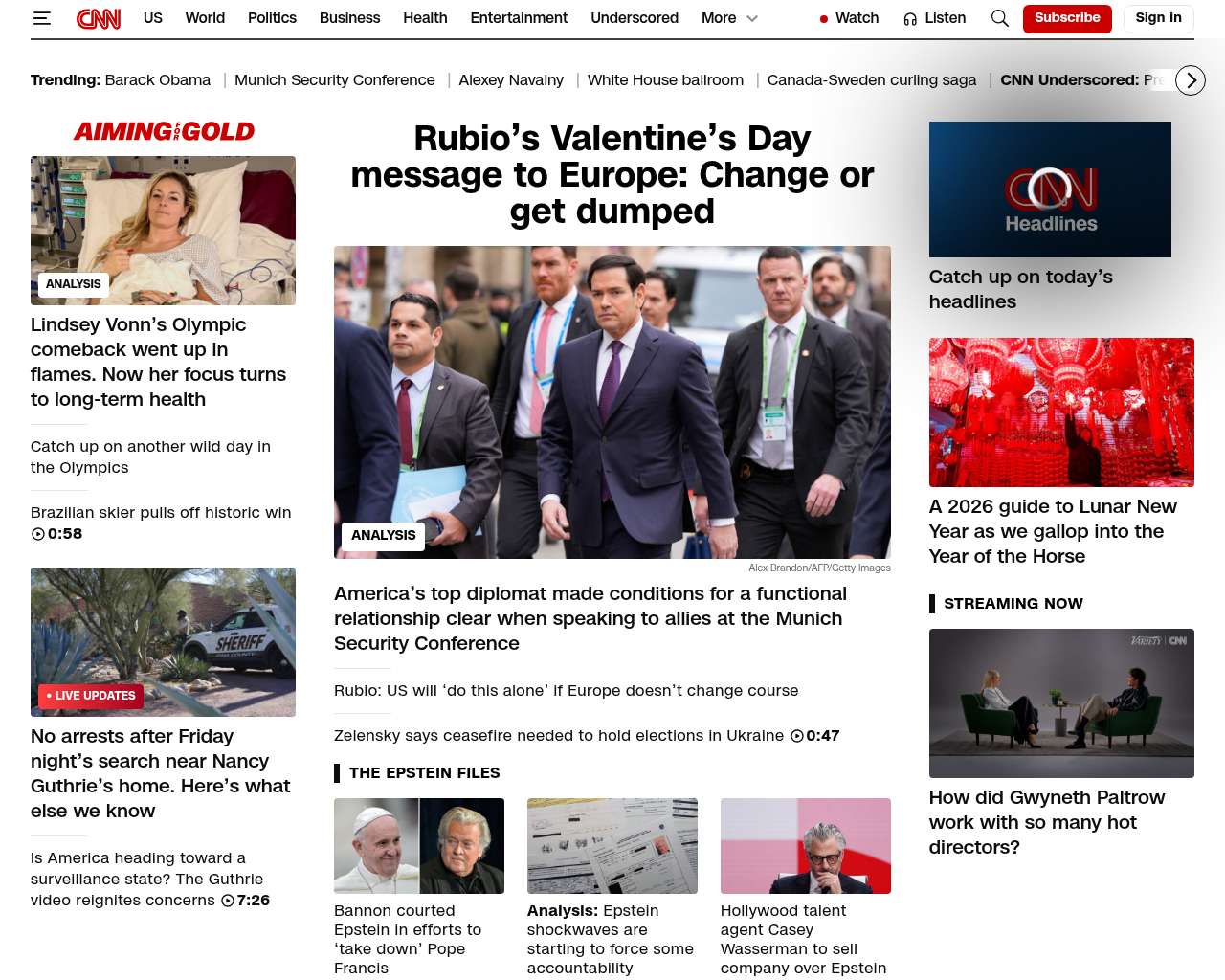Image resolution: width=1225 pixels, height=980 pixels.
Task: Play the surveillance state 7:26 video
Action: (228, 901)
